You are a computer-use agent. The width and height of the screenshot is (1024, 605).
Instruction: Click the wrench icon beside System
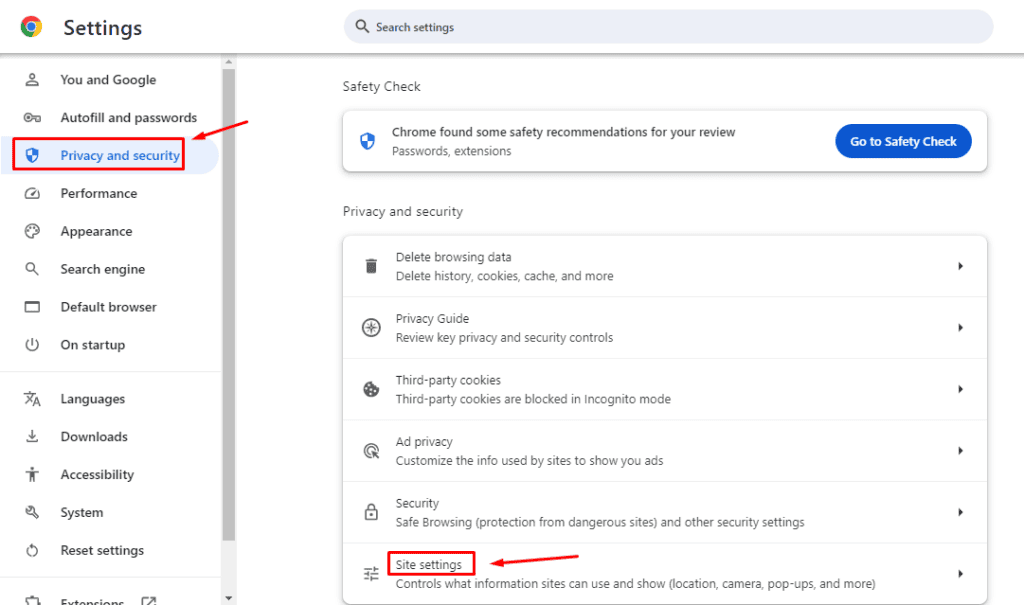click(x=32, y=512)
